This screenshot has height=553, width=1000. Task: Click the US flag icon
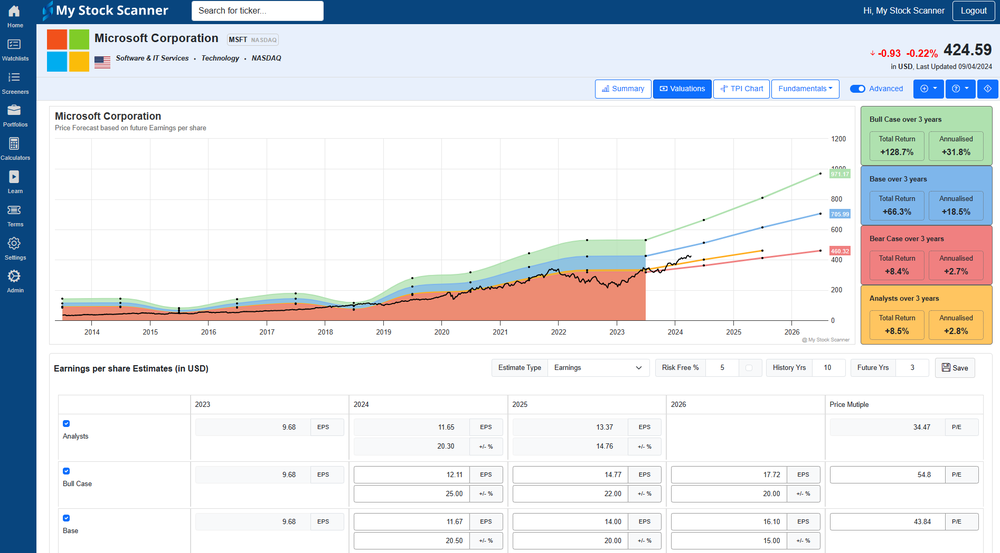[102, 62]
